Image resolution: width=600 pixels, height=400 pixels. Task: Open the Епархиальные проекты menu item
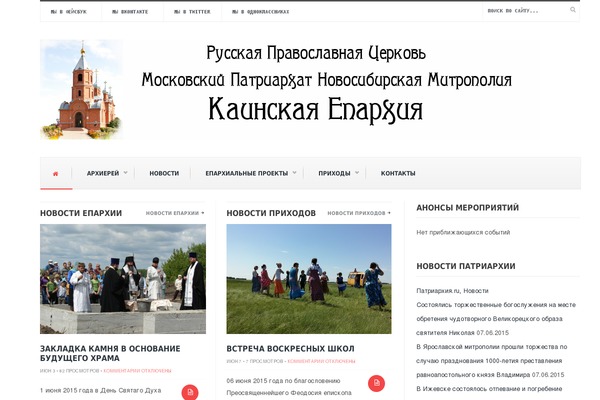pos(246,173)
